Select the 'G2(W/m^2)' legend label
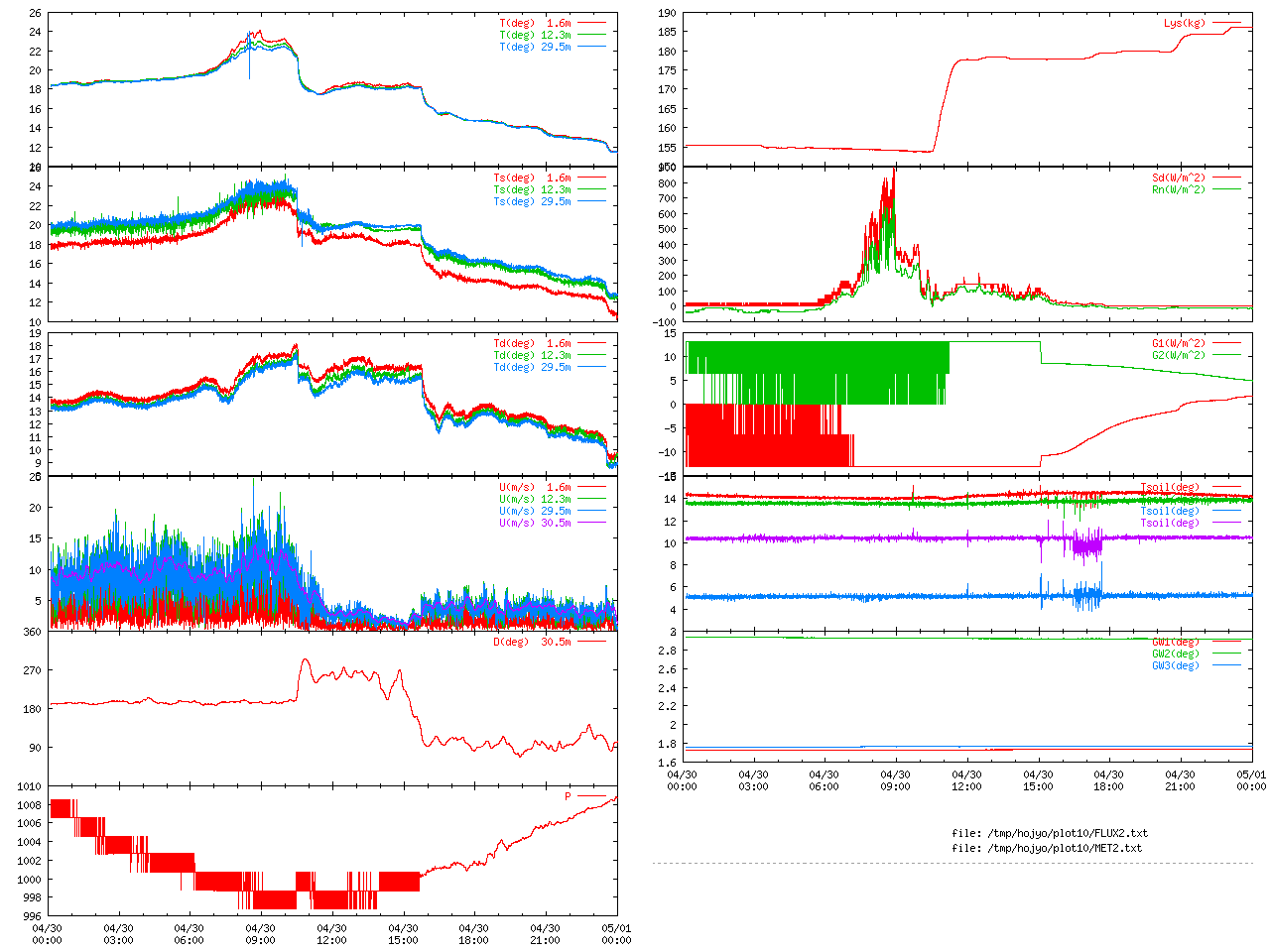Viewport: 1270px width, 952px height. click(1179, 355)
